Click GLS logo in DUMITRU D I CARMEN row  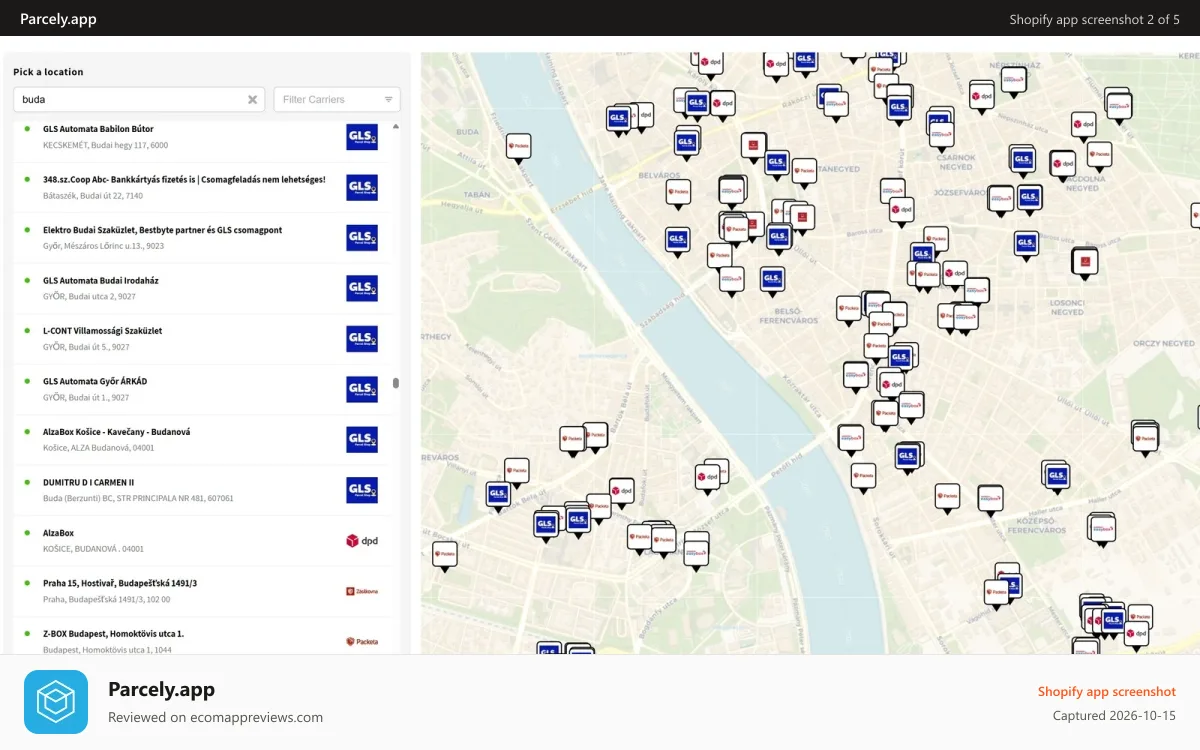click(x=362, y=490)
